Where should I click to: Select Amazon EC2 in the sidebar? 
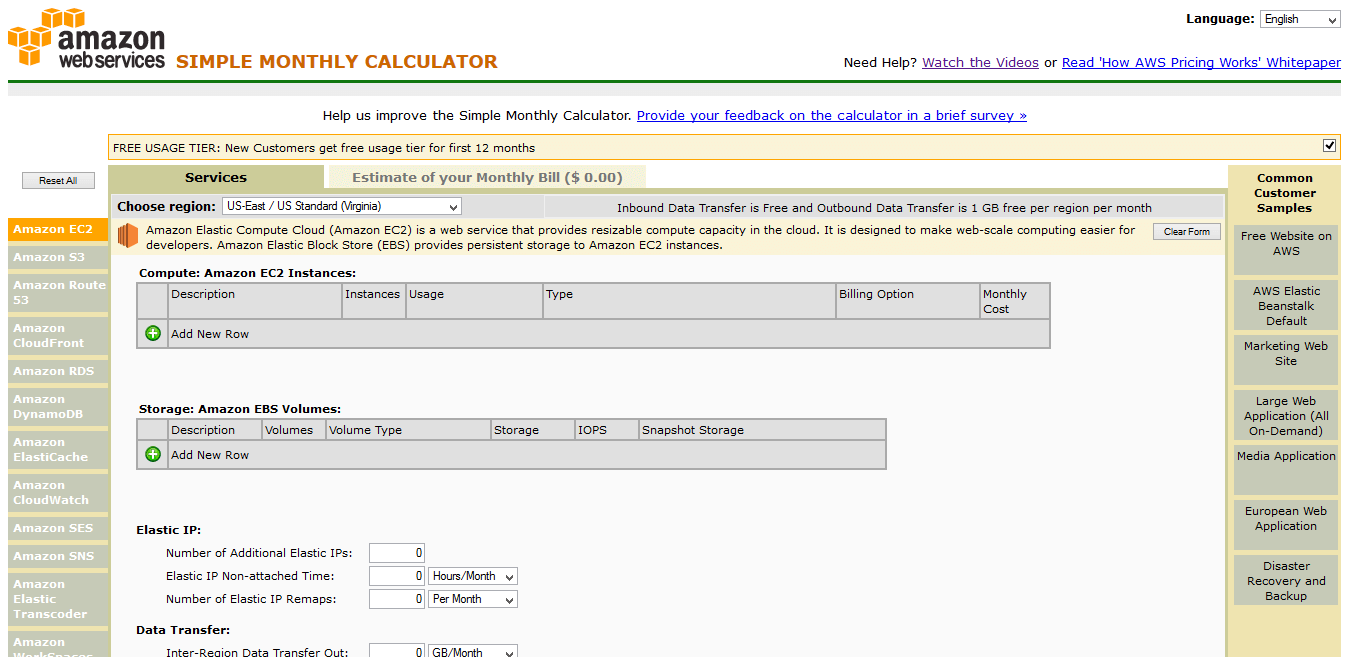58,229
